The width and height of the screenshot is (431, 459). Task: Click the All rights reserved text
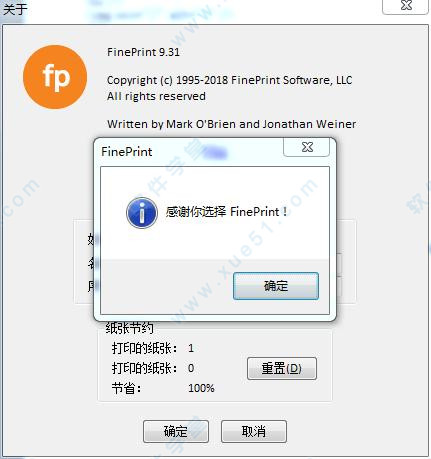(156, 96)
